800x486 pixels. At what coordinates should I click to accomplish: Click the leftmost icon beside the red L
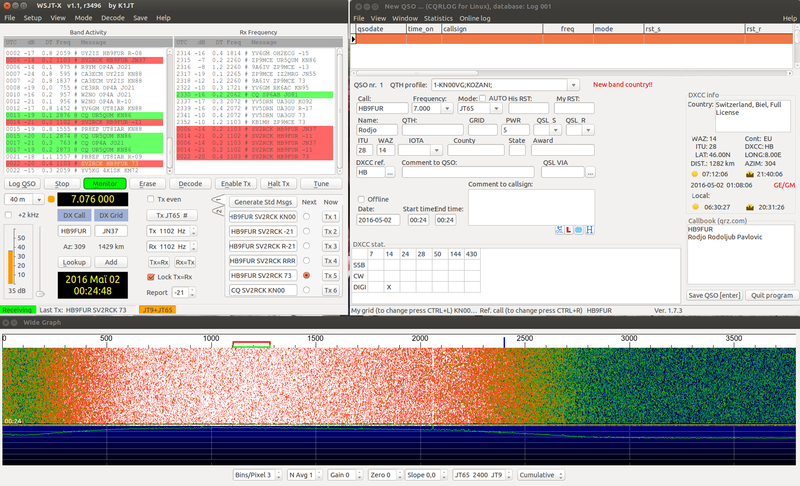tap(559, 230)
